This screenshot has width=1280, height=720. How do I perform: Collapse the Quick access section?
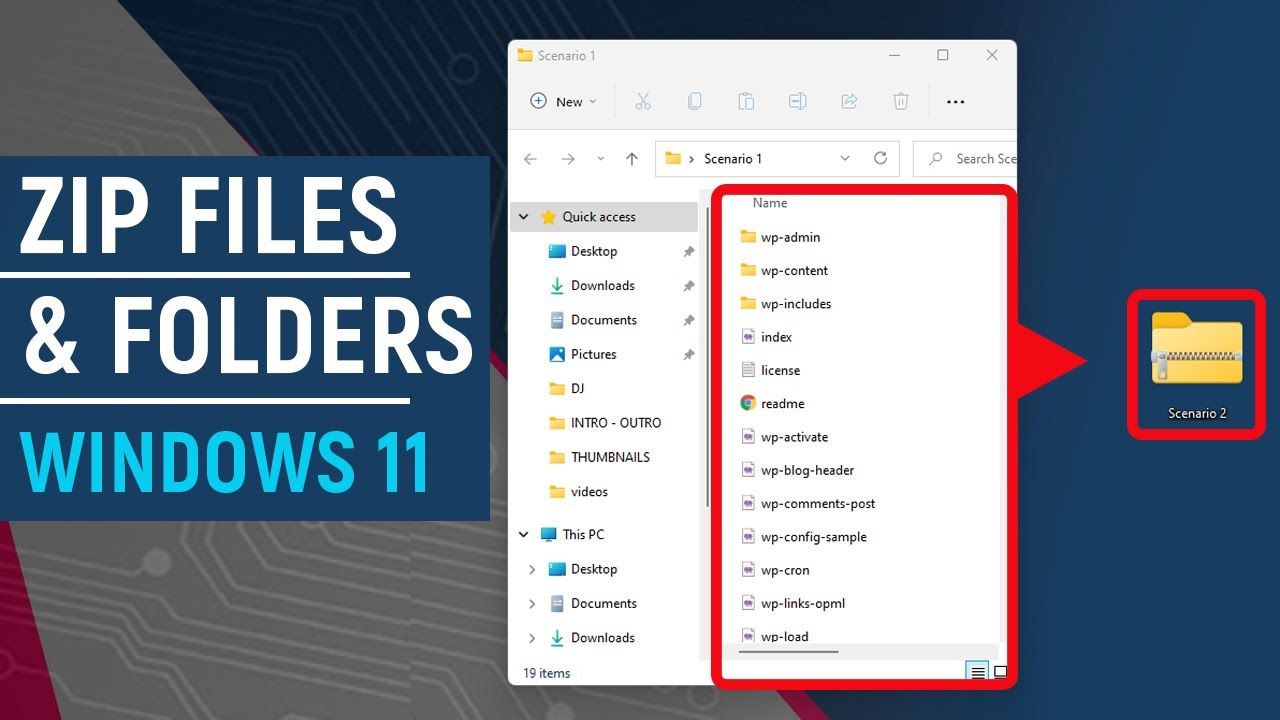(524, 217)
